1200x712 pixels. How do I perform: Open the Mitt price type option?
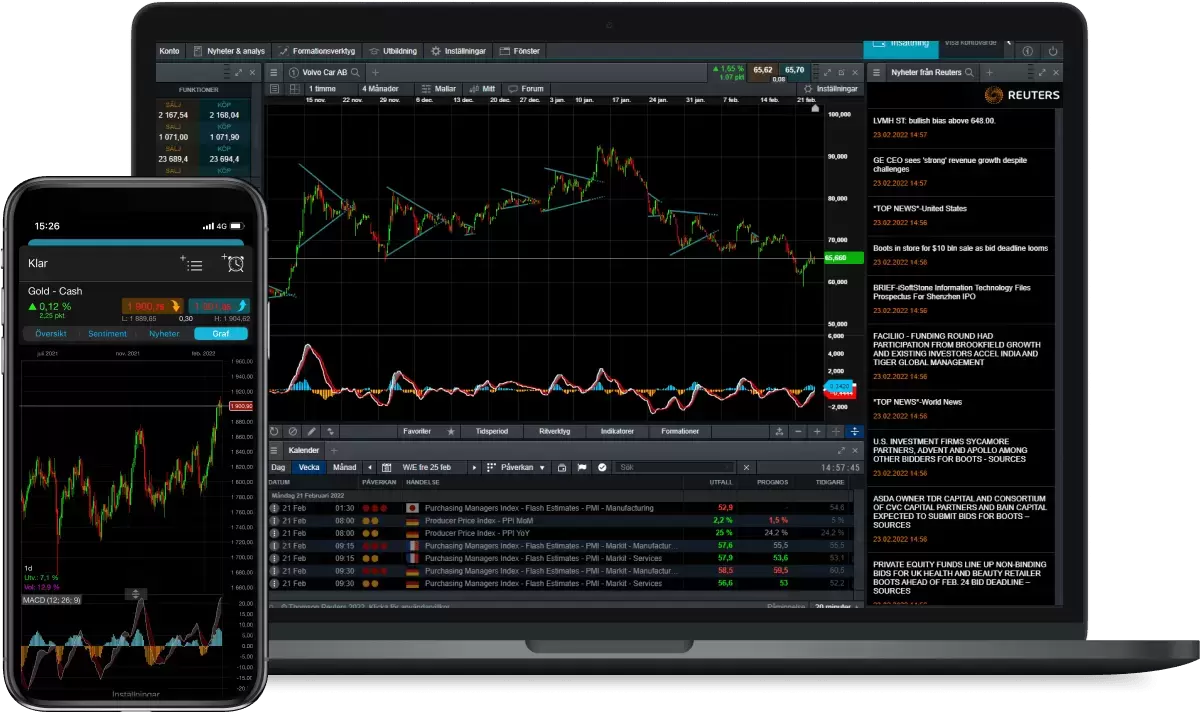pos(483,88)
